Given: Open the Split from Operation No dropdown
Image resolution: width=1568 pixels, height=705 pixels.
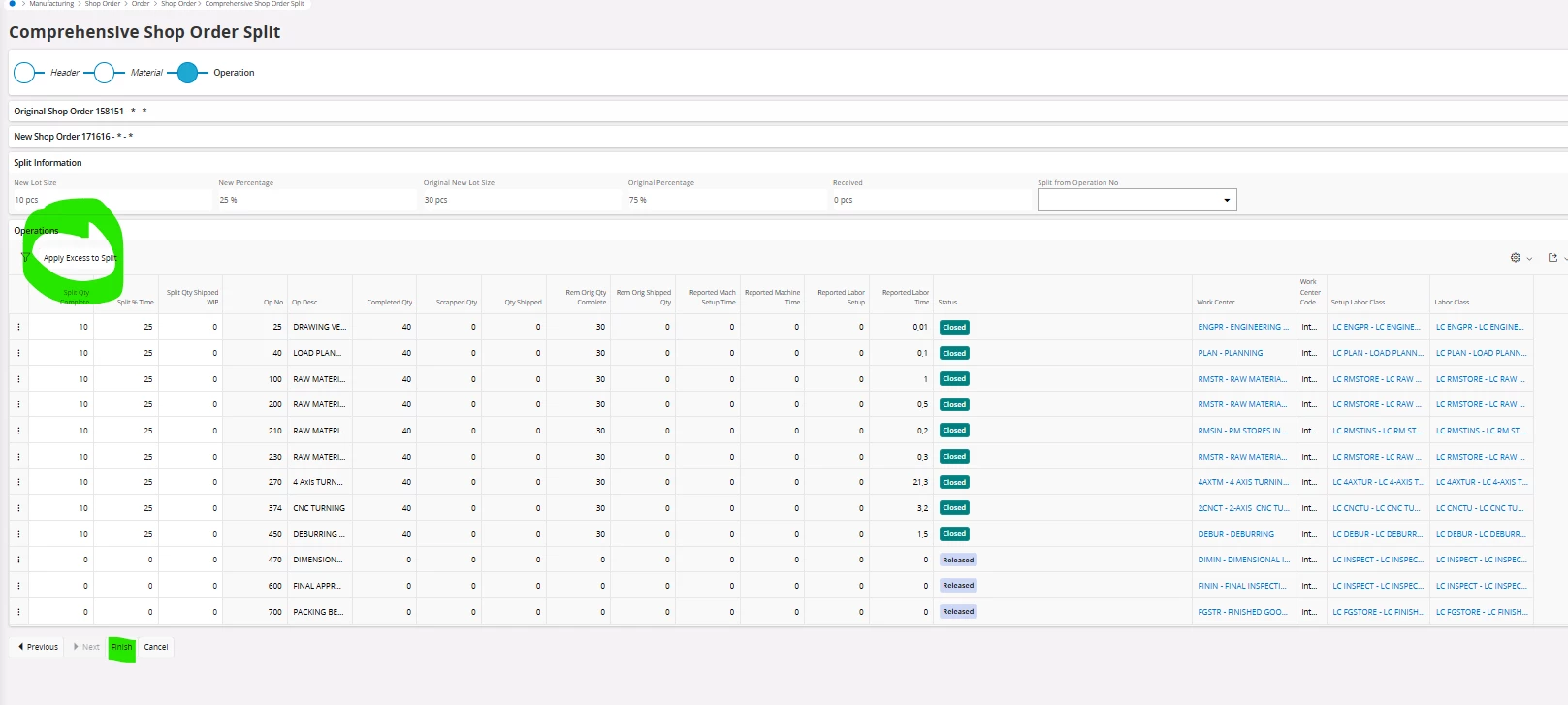Looking at the screenshot, I should [1136, 200].
